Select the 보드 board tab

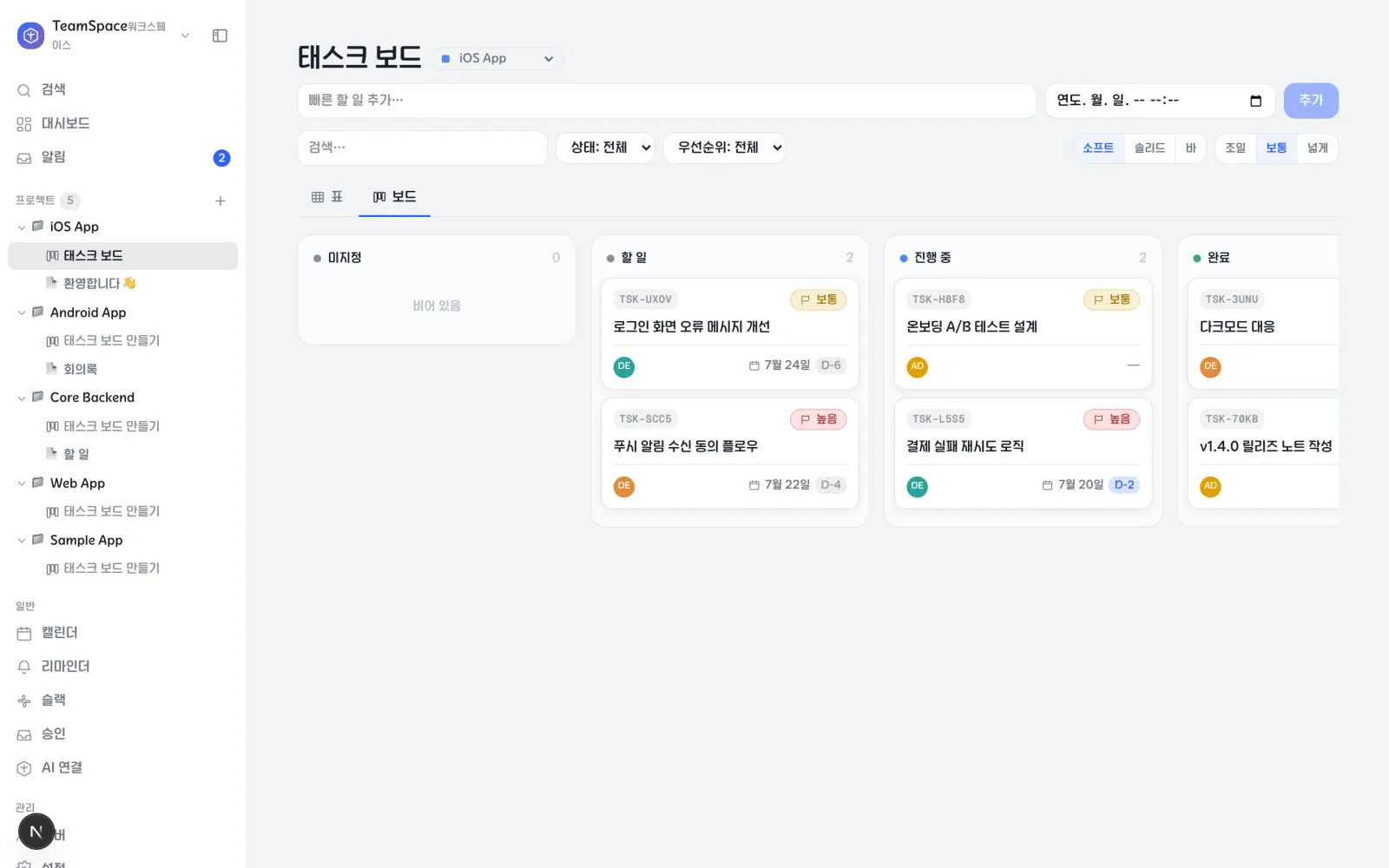[x=394, y=197]
